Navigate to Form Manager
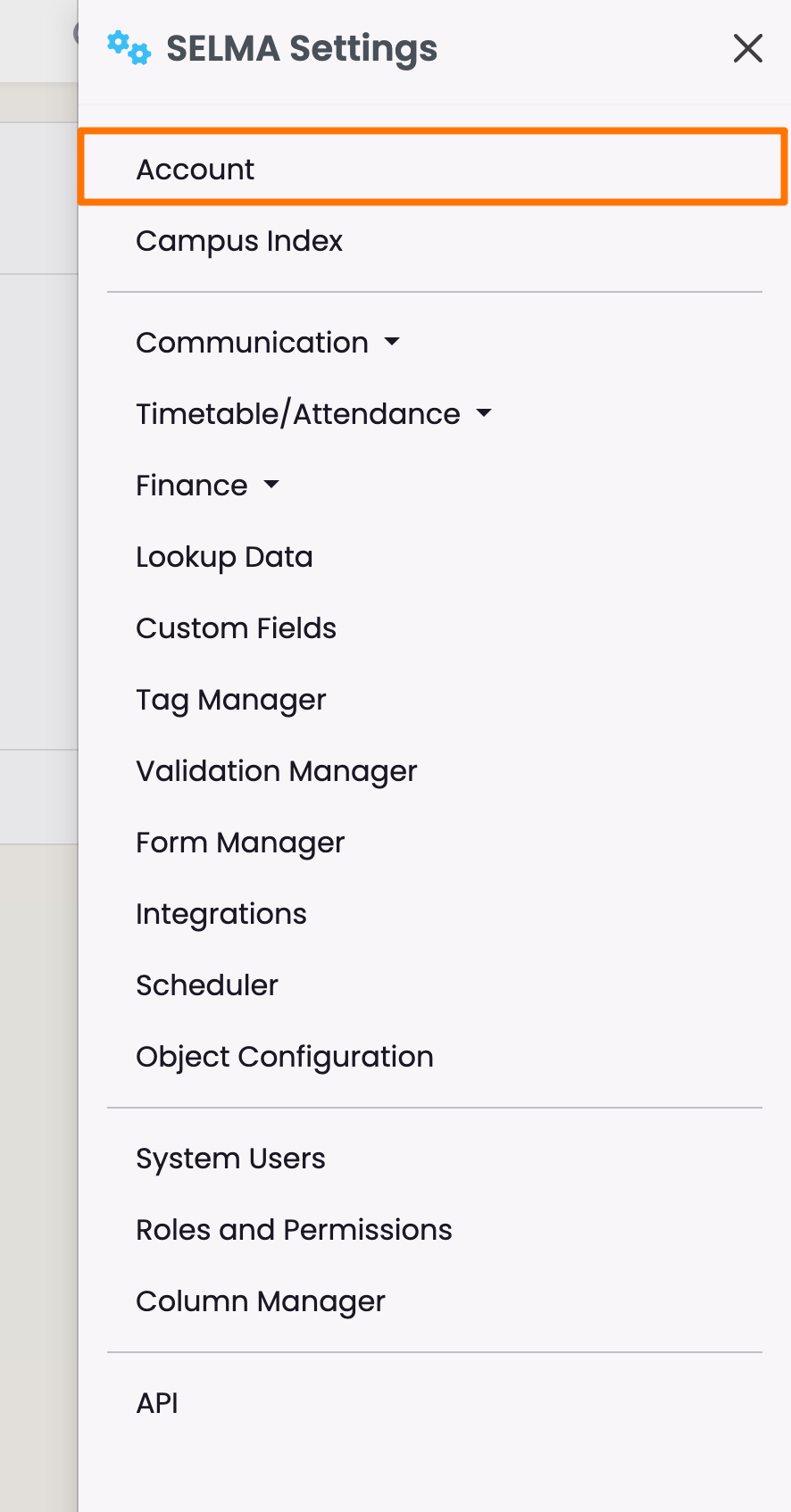791x1512 pixels. pyautogui.click(x=240, y=843)
